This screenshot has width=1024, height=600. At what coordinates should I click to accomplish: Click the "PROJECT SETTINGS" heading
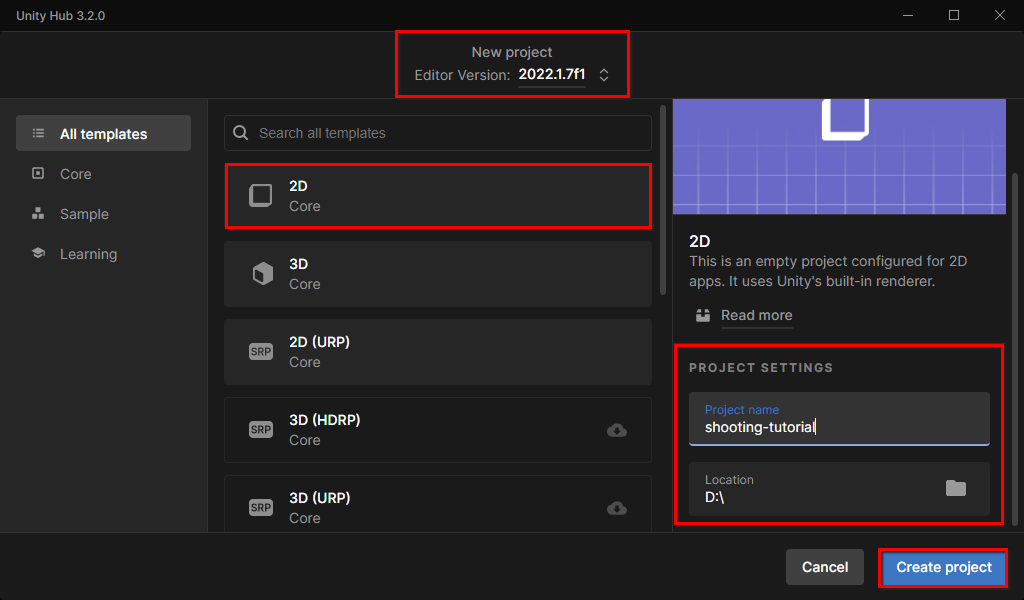(x=761, y=368)
